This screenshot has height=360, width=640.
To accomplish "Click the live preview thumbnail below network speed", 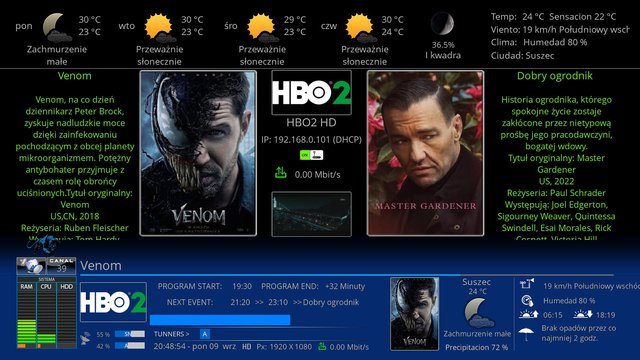I will coord(311,214).
